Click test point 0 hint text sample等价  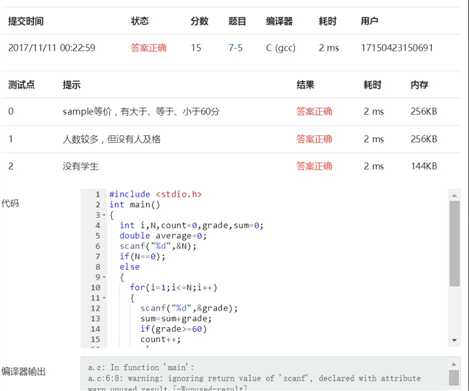coord(141,111)
